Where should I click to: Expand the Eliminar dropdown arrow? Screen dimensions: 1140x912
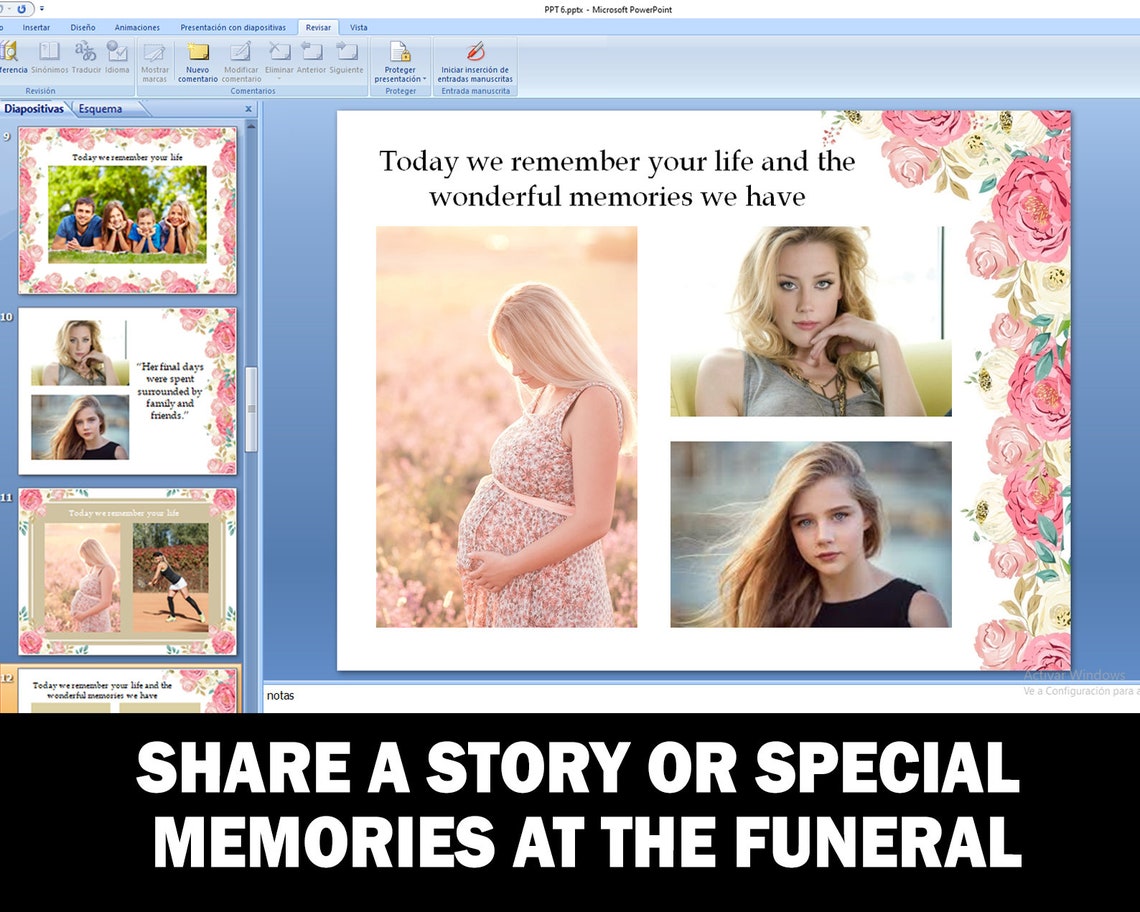click(278, 80)
